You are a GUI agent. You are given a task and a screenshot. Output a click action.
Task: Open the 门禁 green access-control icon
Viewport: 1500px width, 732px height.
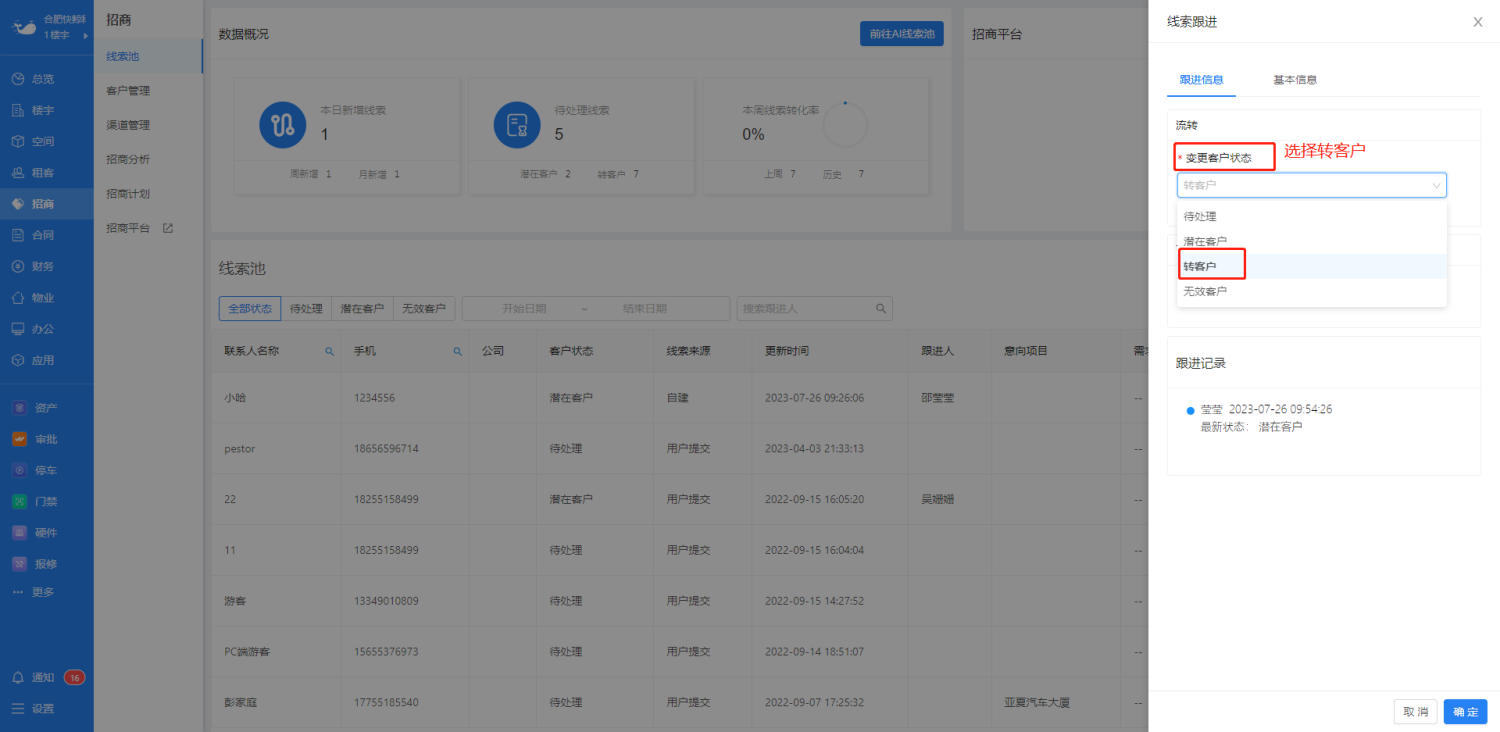[18, 501]
